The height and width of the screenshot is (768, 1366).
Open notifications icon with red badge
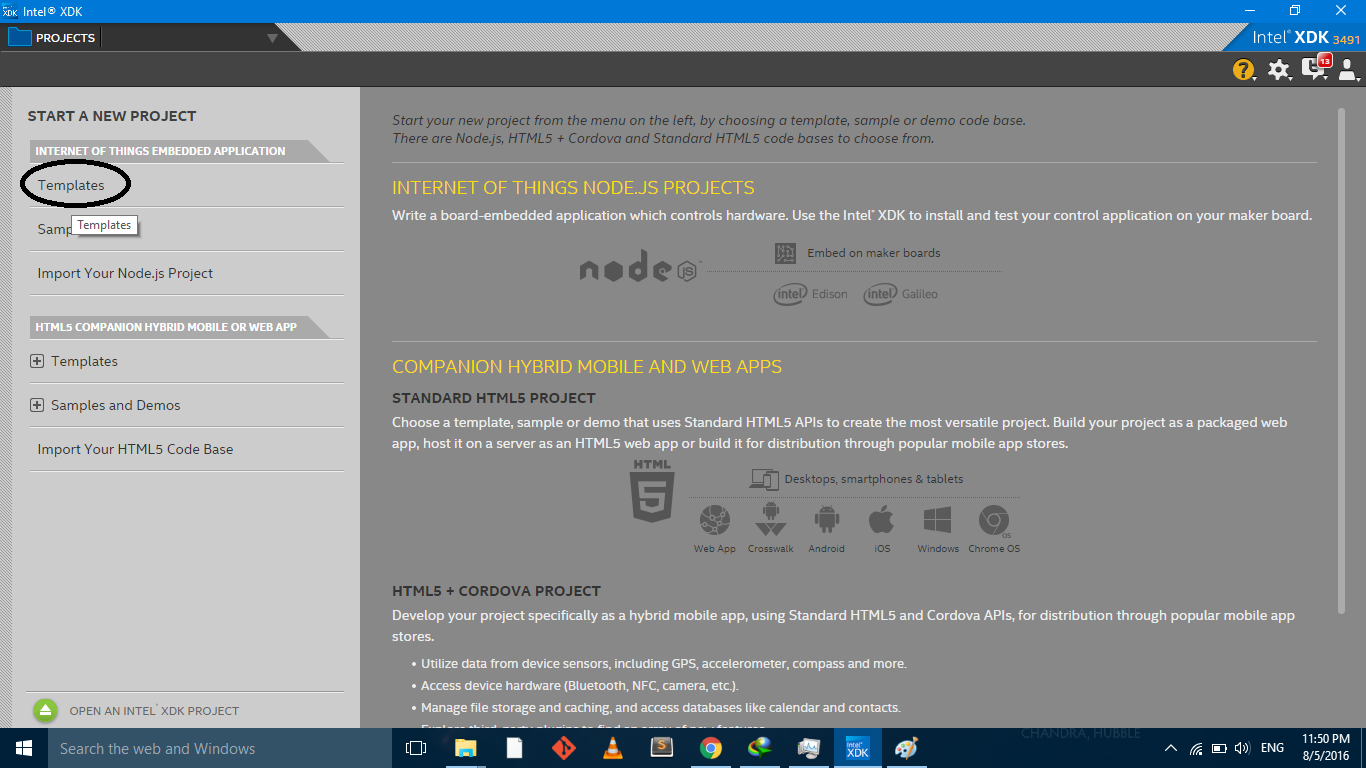tap(1315, 67)
